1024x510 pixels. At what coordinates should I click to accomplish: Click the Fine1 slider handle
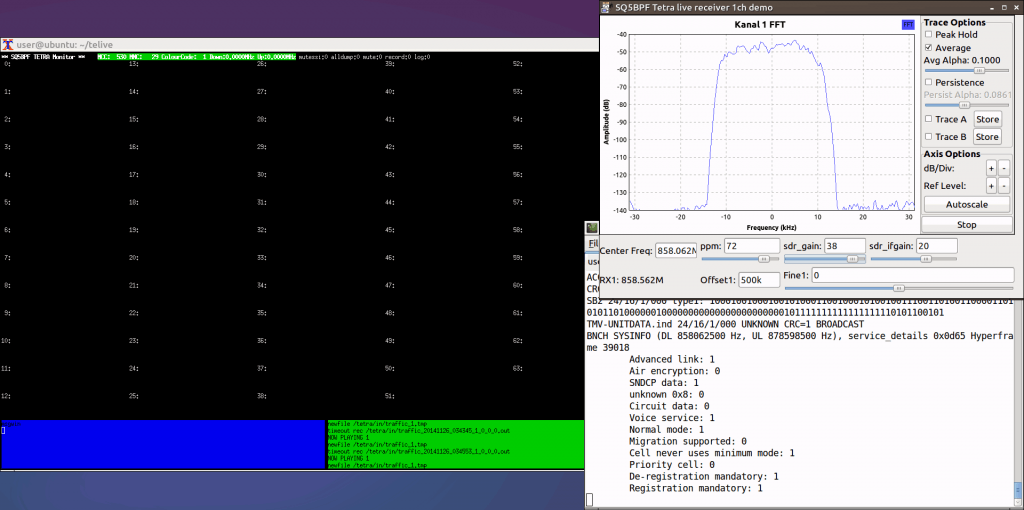(899, 288)
